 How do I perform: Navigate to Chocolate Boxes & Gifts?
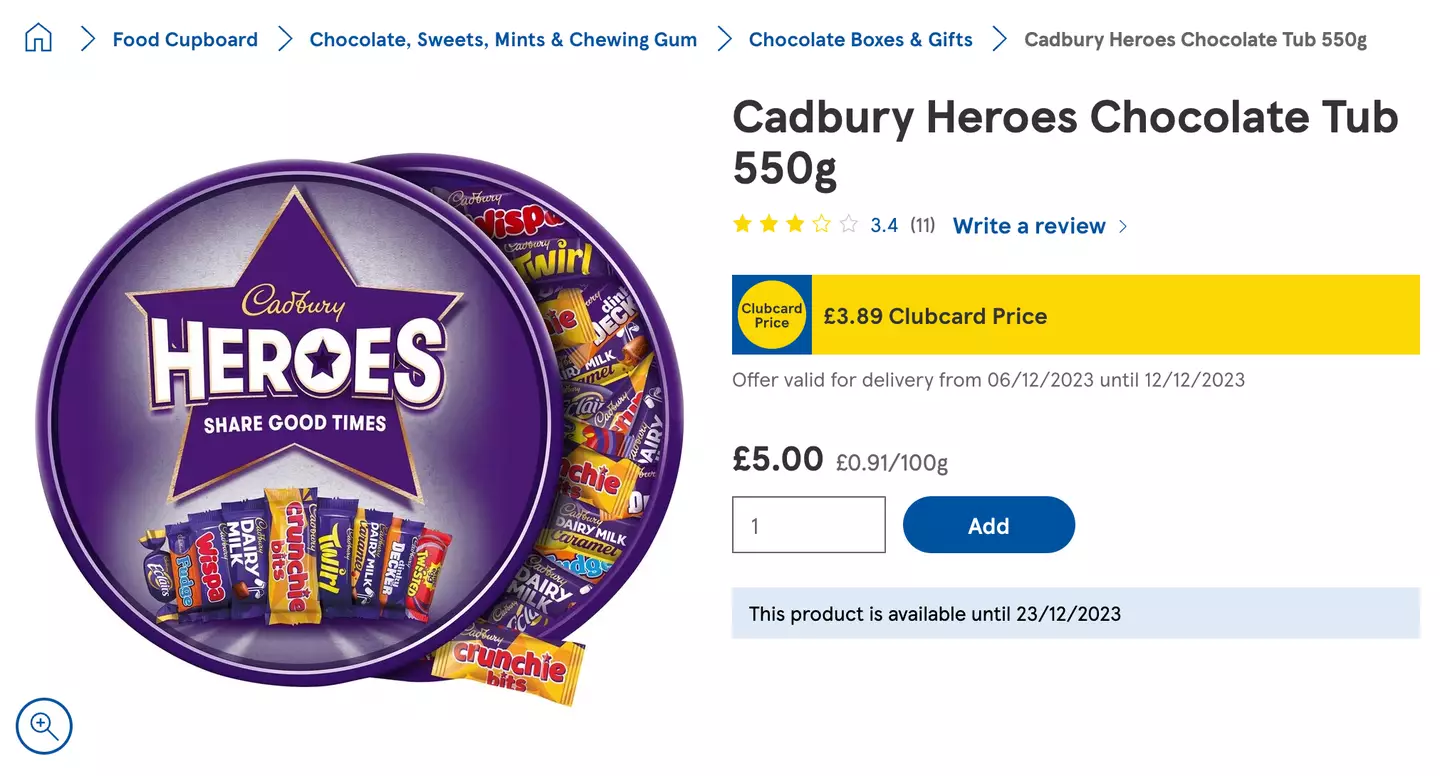point(860,39)
